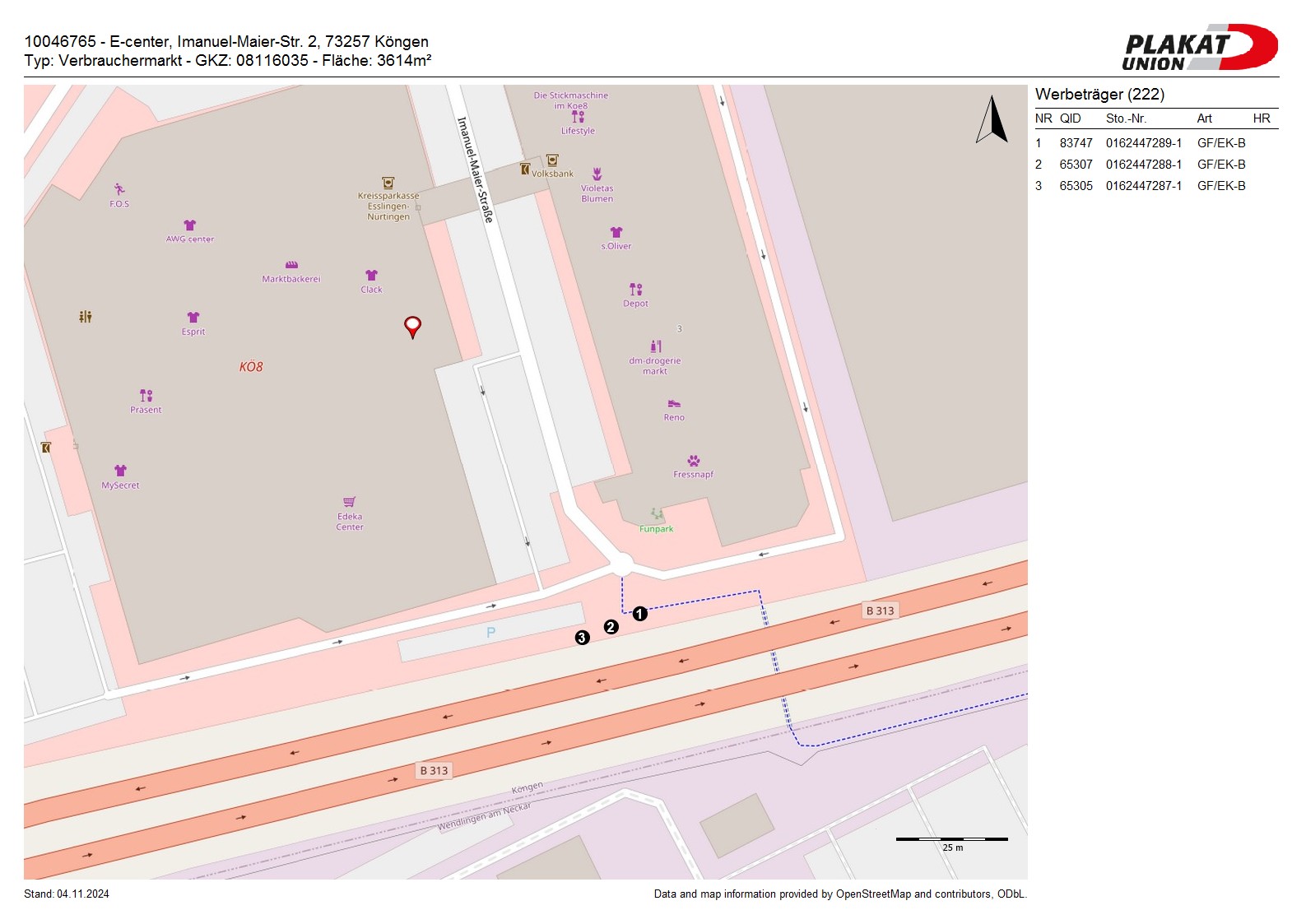This screenshot has height=924, width=1306.
Task: Click the Violetas Blumen flower icon
Action: (x=597, y=174)
